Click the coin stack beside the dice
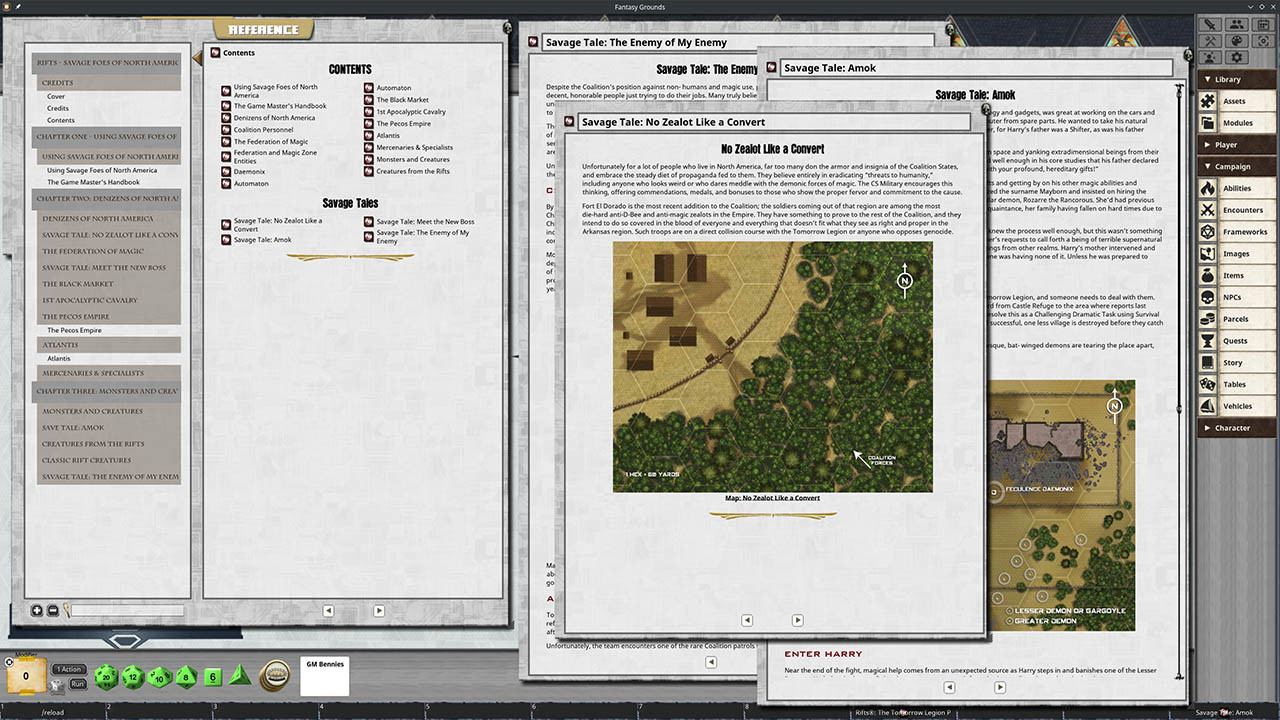This screenshot has height=720, width=1280. pos(274,676)
